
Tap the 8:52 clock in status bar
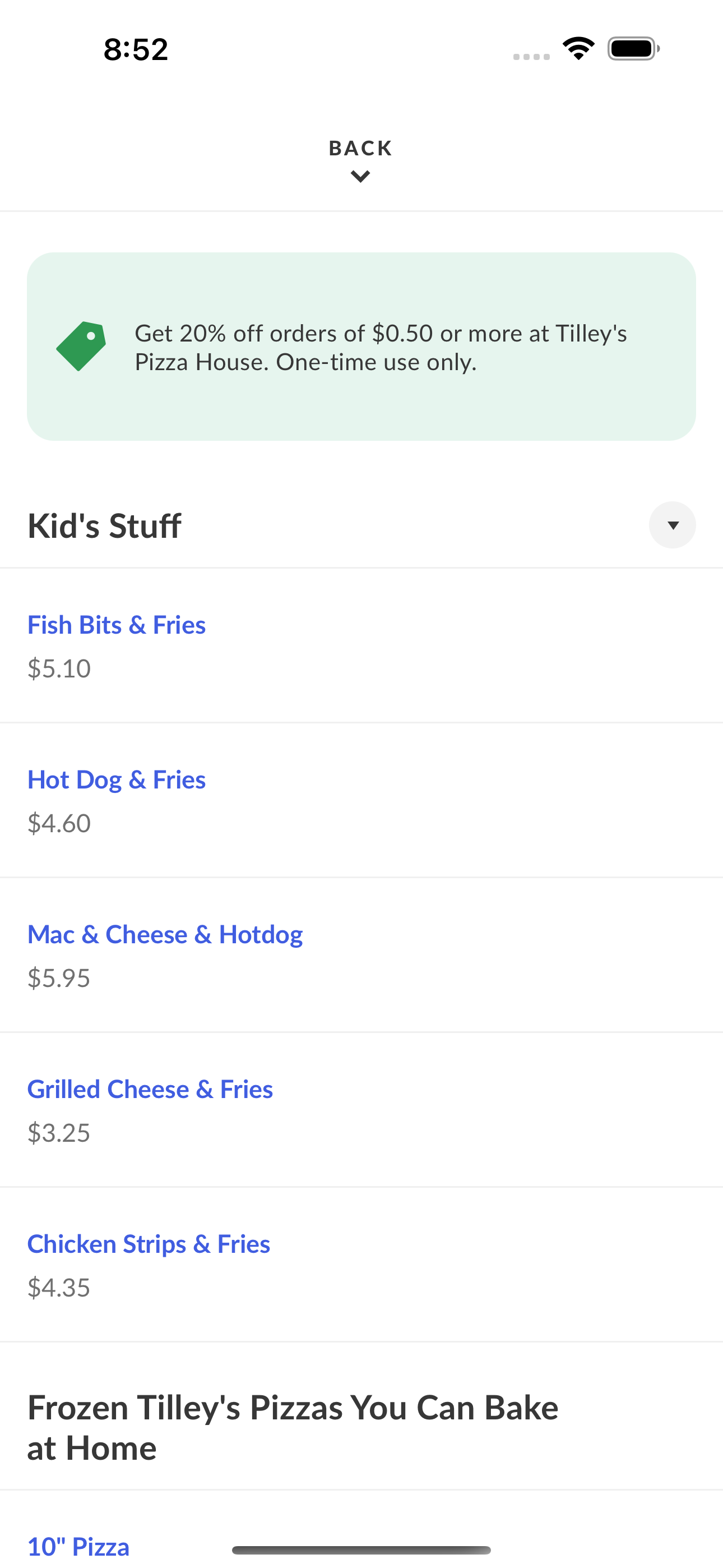pos(136,49)
